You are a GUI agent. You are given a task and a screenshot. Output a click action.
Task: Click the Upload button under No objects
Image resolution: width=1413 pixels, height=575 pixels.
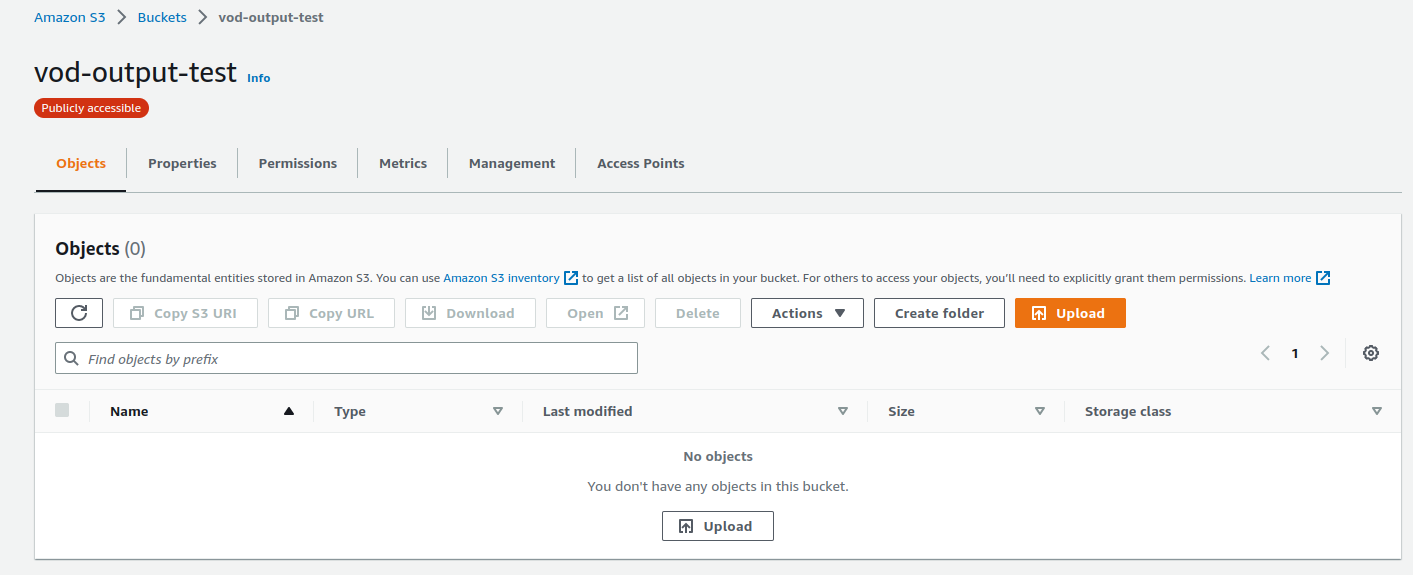[x=717, y=526]
